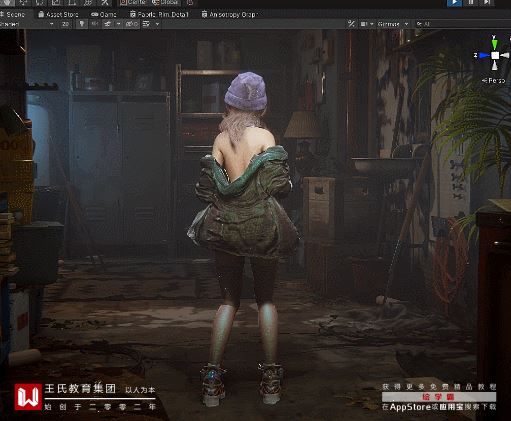Select the Rotate tool
The height and width of the screenshot is (421, 511).
point(40,2)
